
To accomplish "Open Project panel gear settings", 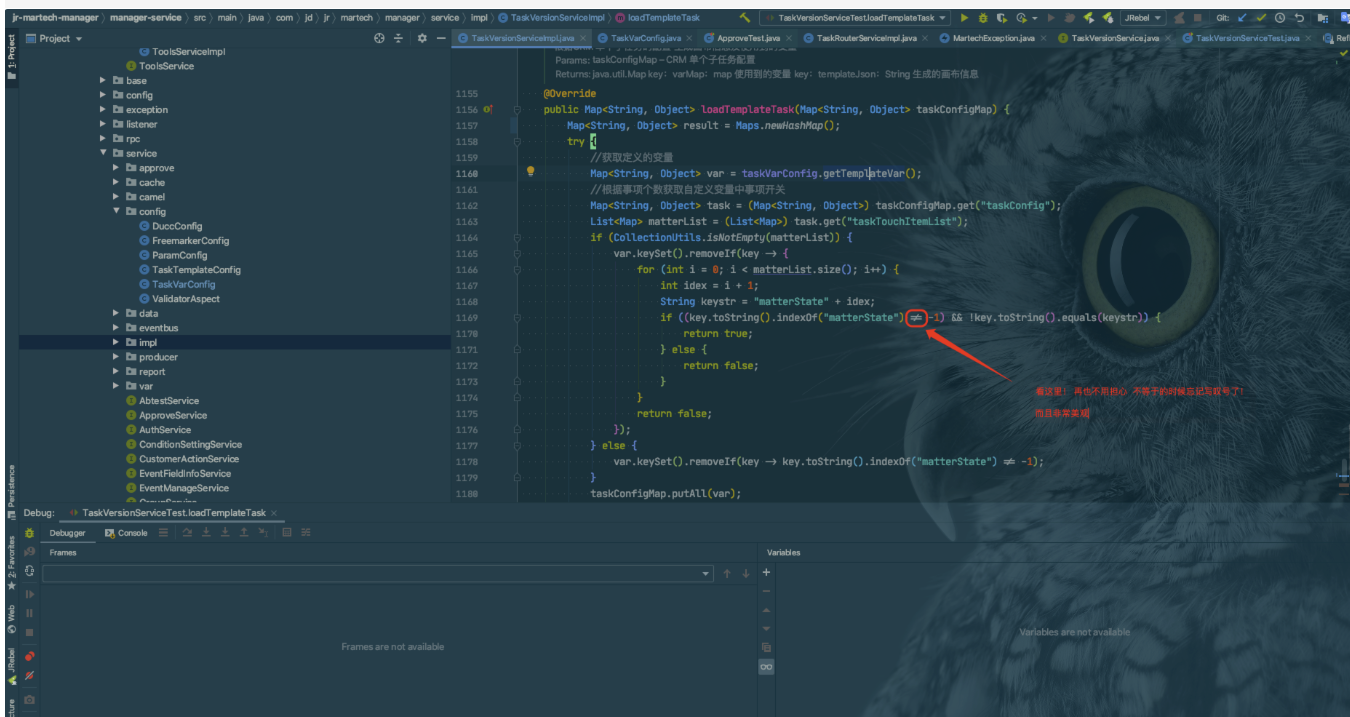I will coord(422,38).
